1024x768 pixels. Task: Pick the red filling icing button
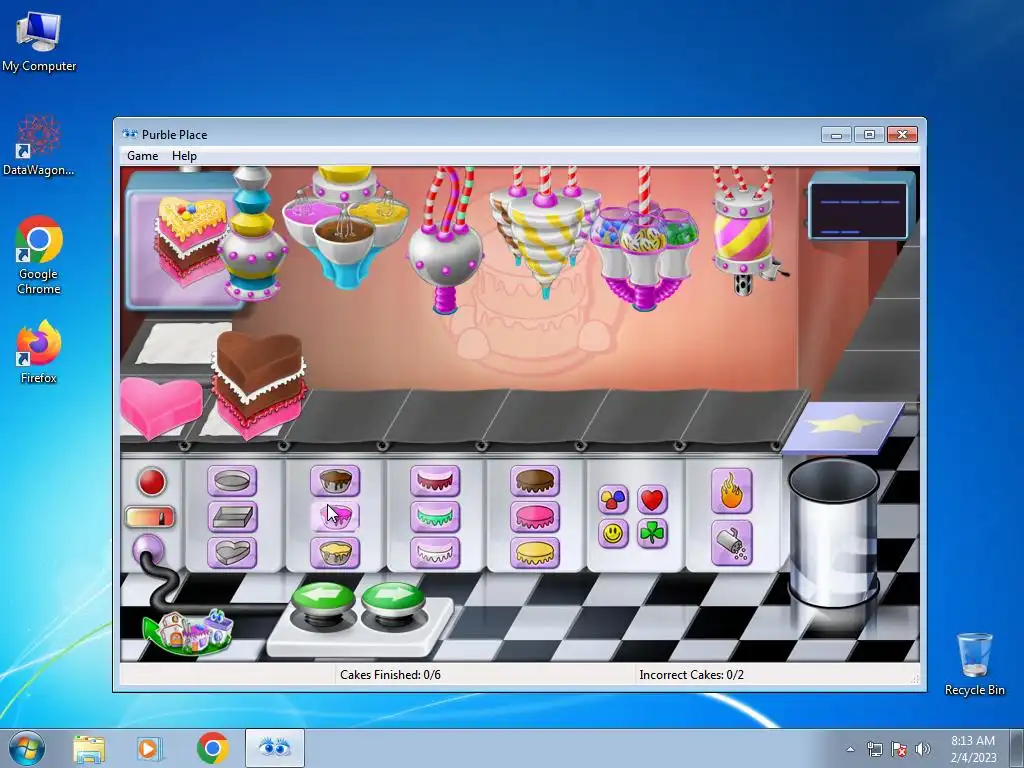point(435,481)
